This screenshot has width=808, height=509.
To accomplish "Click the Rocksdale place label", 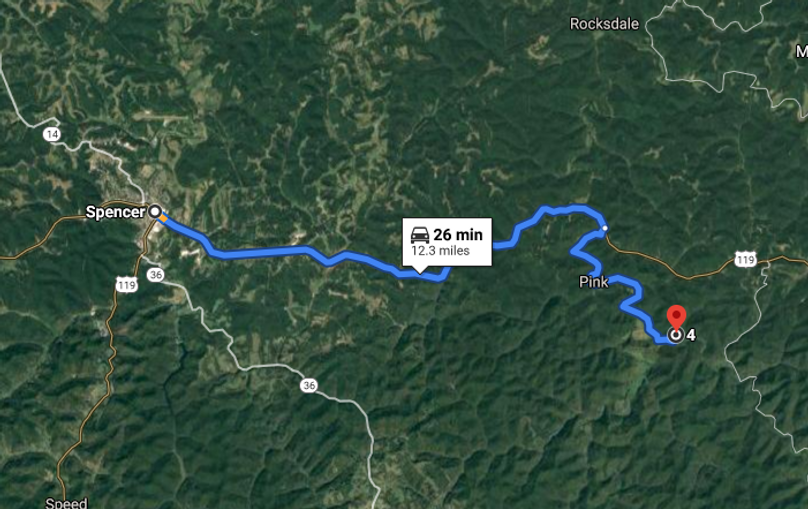I will pyautogui.click(x=604, y=24).
